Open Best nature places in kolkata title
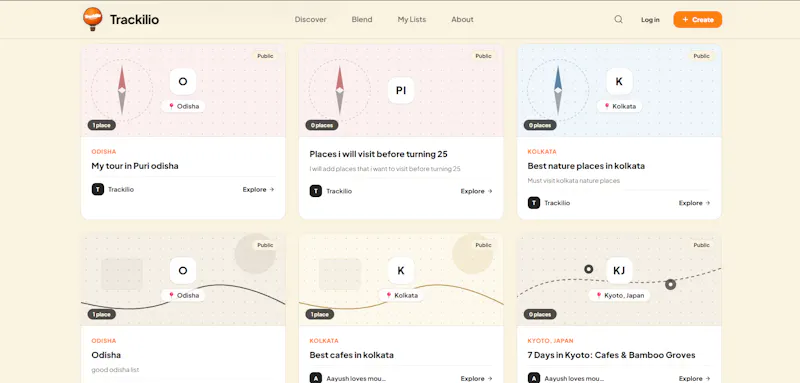Viewport: 800px width, 383px height. (586, 166)
